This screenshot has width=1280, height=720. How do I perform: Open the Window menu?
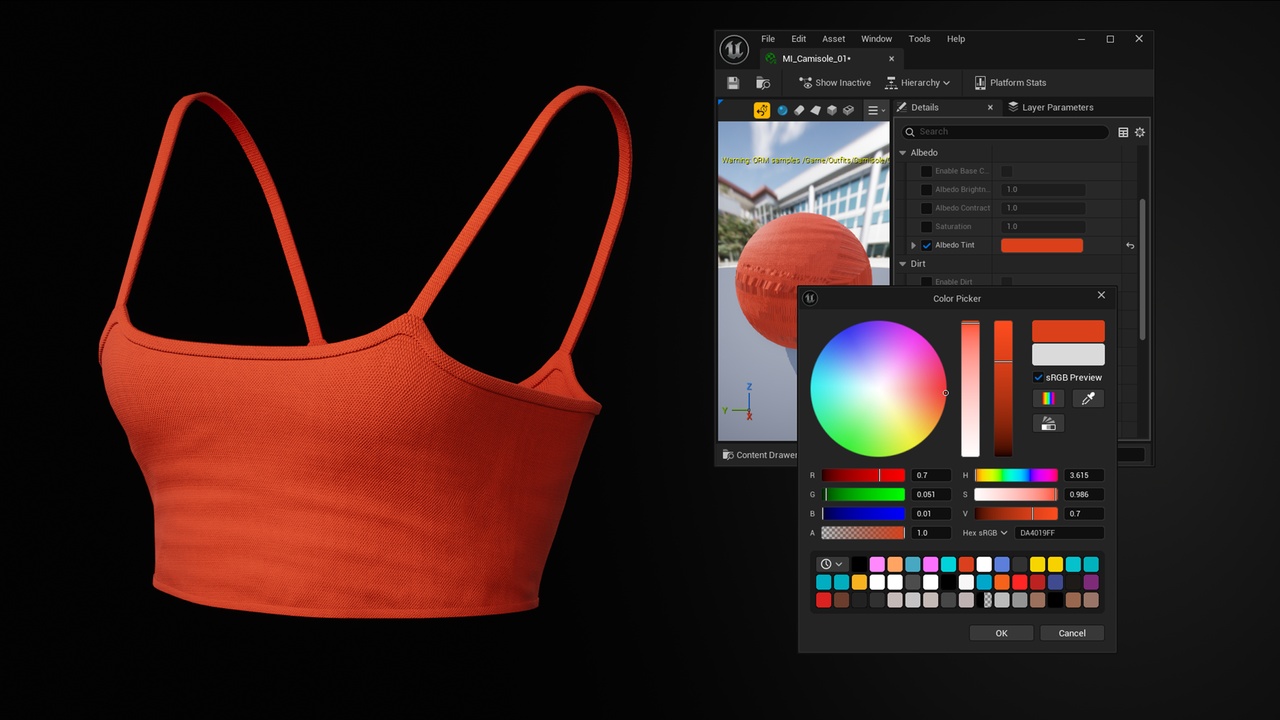tap(877, 39)
